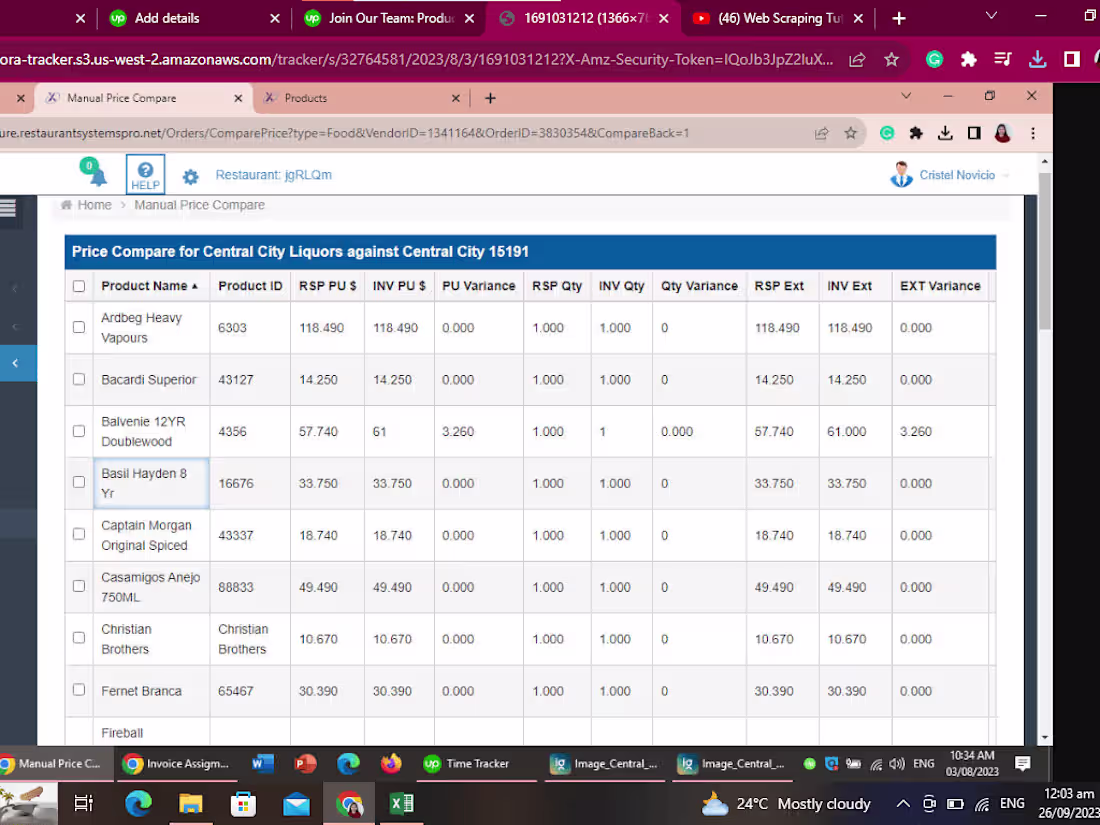Click the Cristel Novicio user avatar
Image resolution: width=1100 pixels, height=825 pixels.
(x=901, y=175)
